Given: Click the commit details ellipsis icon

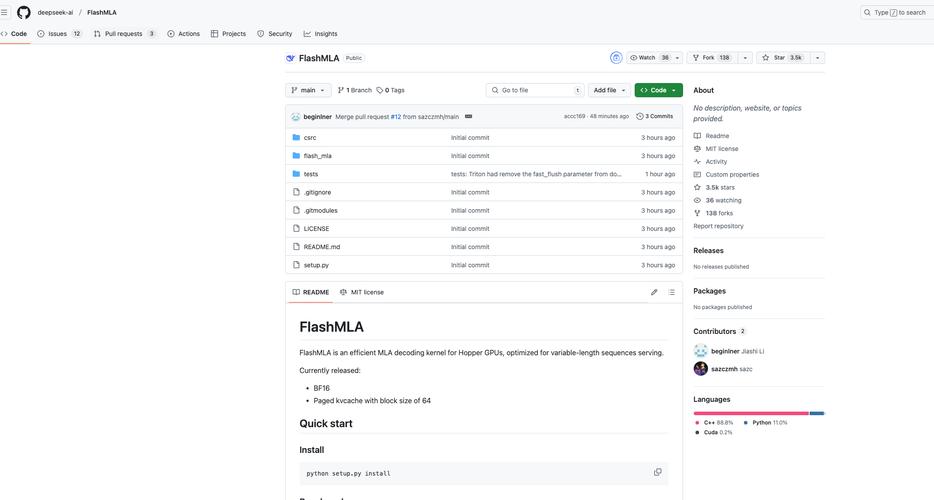Looking at the screenshot, I should 468,116.
